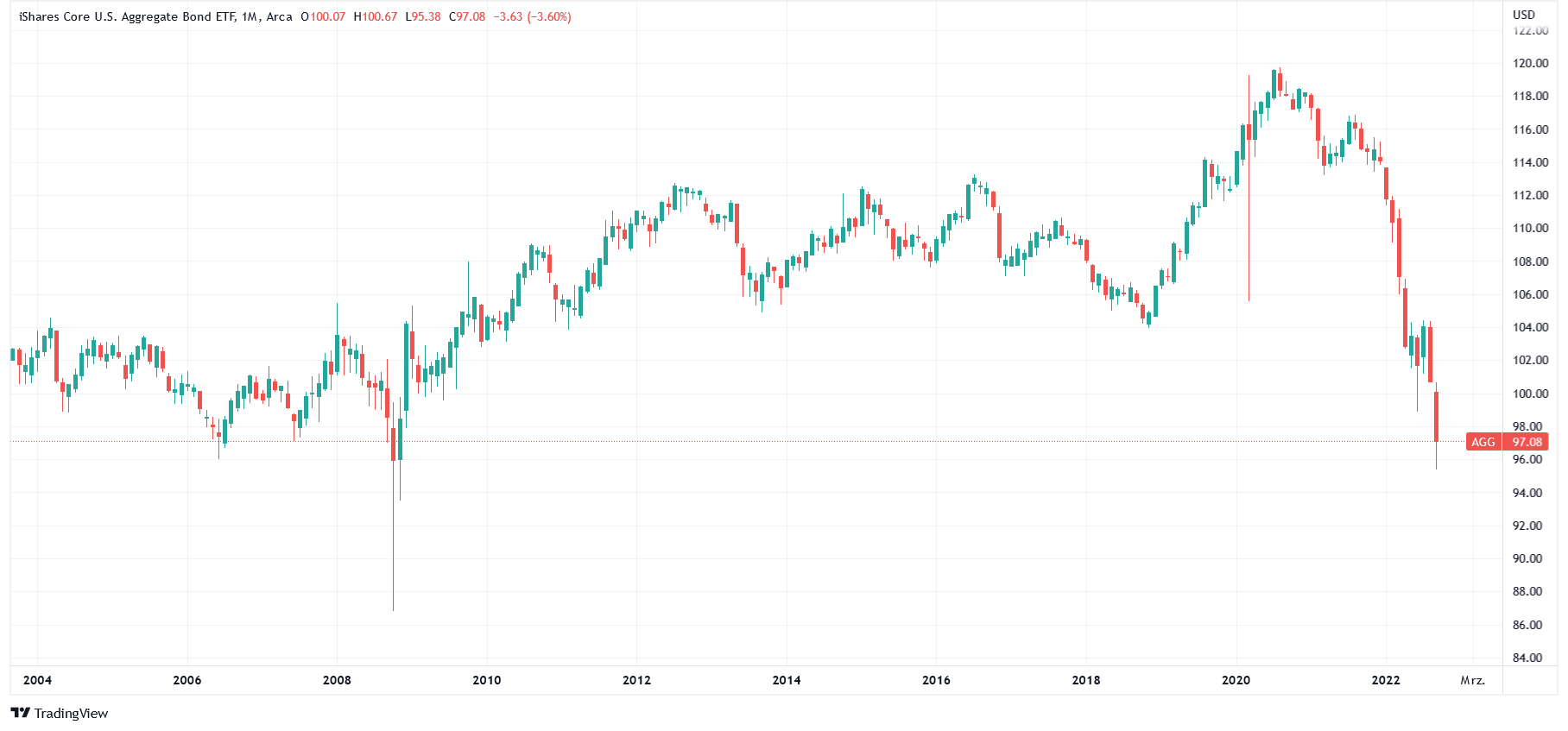Click the red AGG symbol label

(x=1483, y=442)
